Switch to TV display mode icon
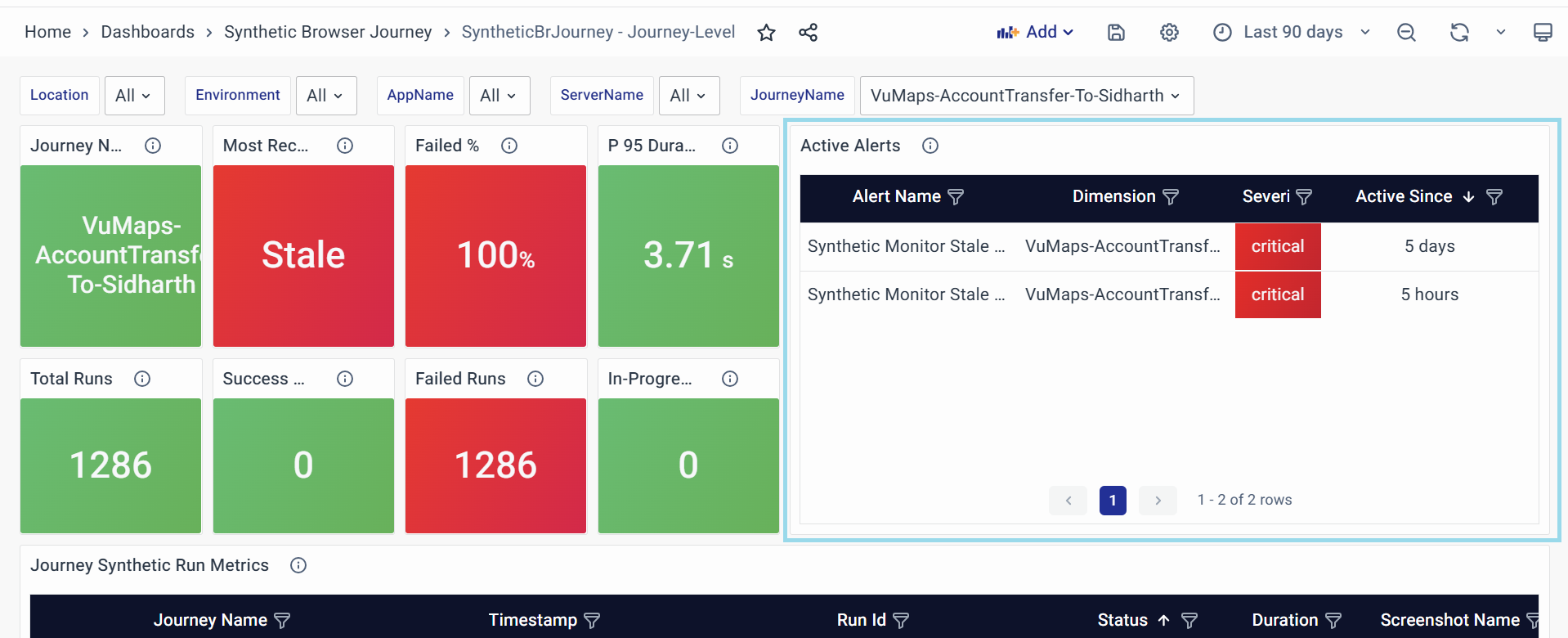Screen dimensions: 1568x638 click(x=1542, y=33)
